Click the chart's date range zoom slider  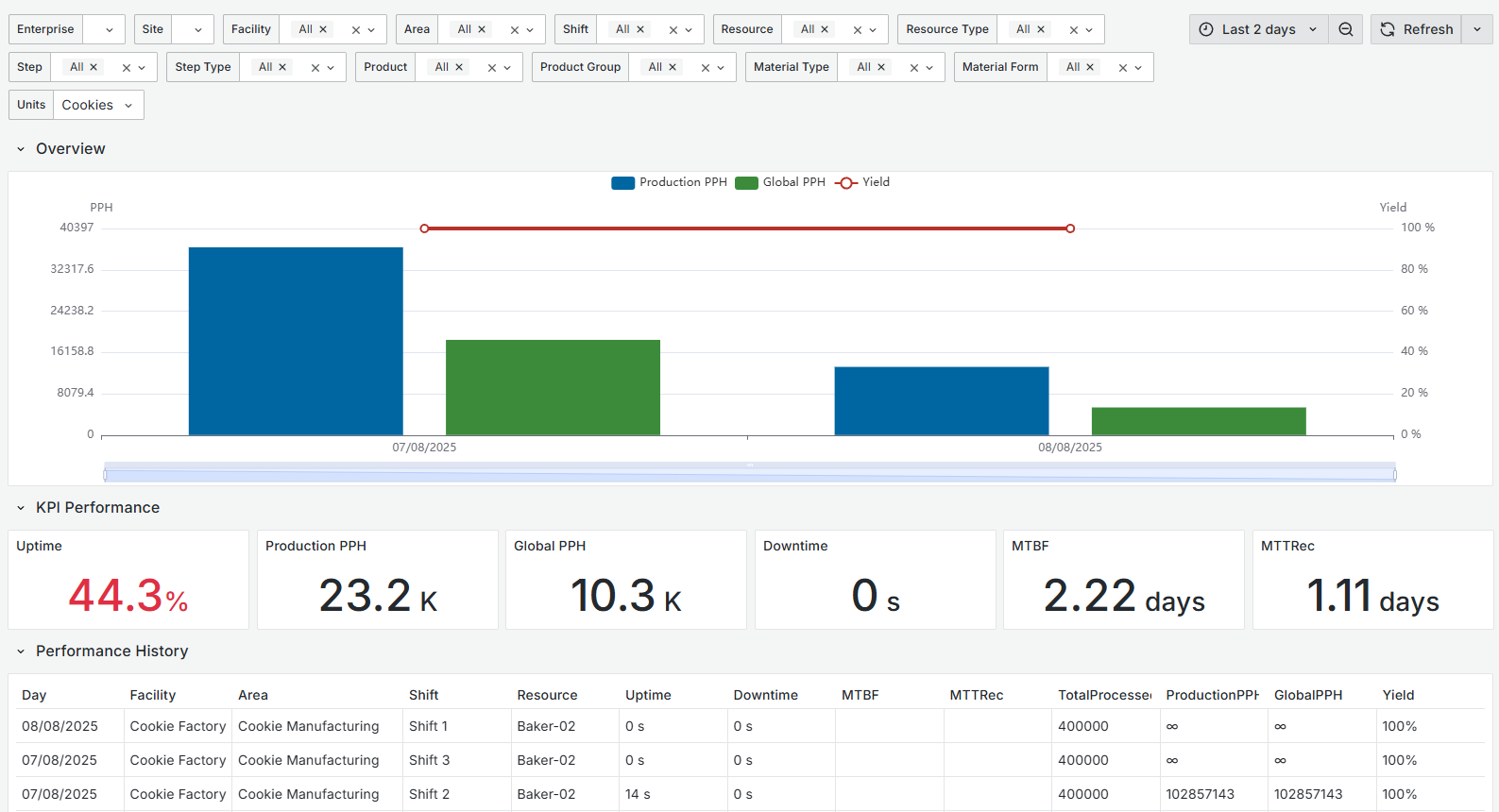click(x=749, y=474)
